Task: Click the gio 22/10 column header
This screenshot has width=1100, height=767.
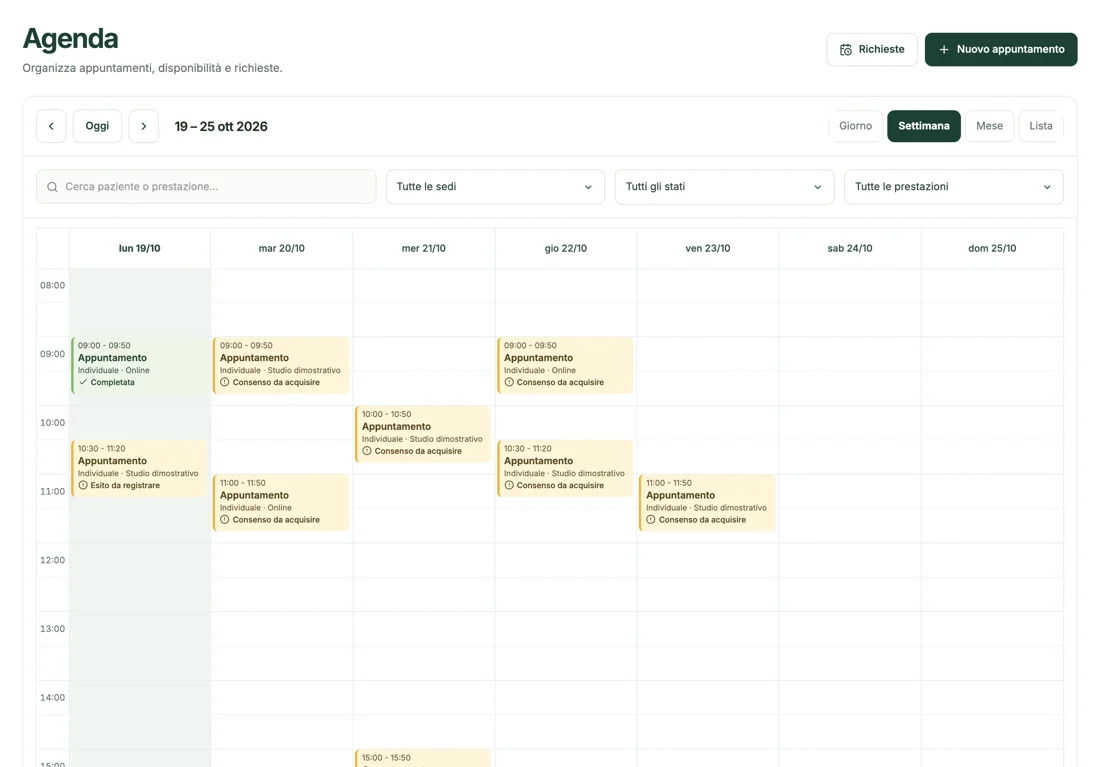Action: coord(565,248)
